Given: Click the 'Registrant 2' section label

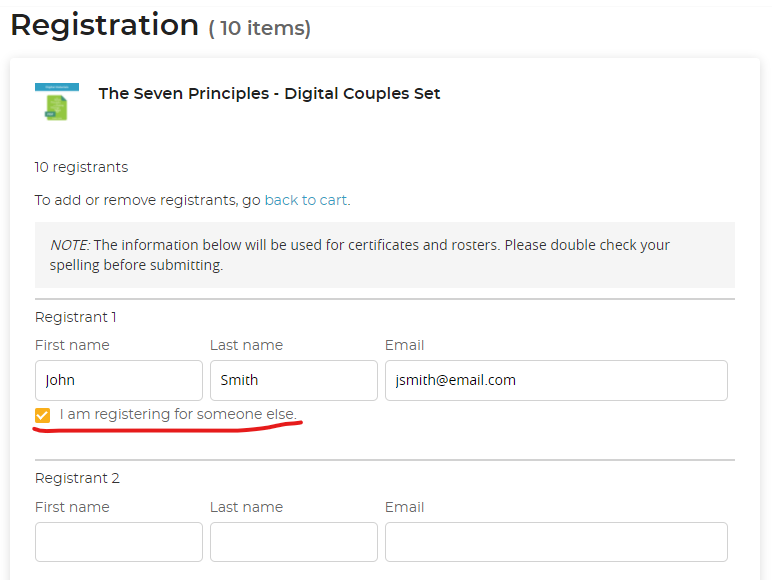Looking at the screenshot, I should pyautogui.click(x=77, y=478).
